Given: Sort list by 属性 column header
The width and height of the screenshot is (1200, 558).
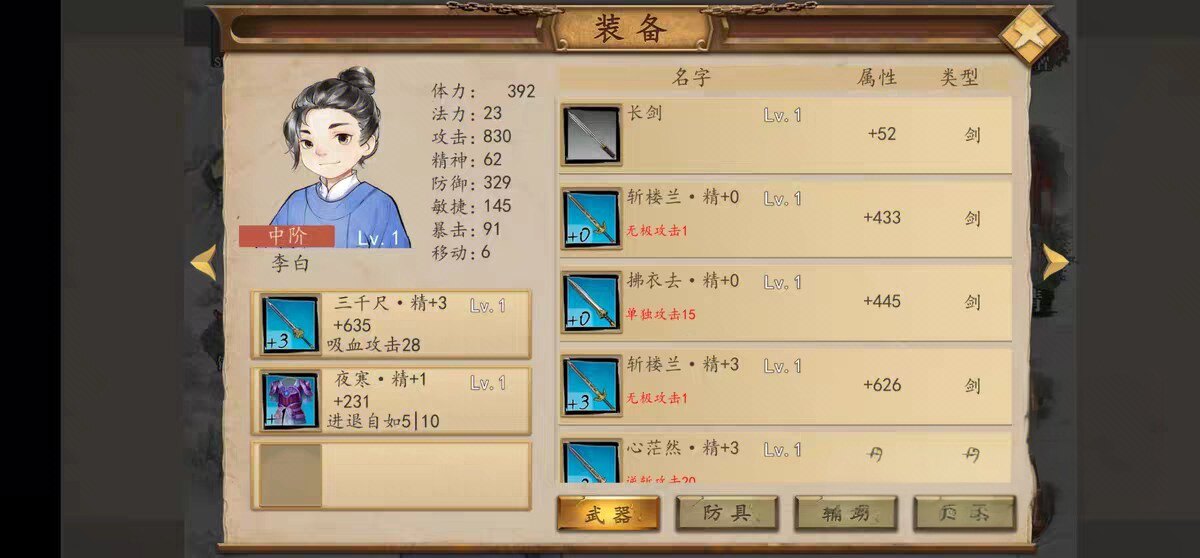Looking at the screenshot, I should 877,78.
